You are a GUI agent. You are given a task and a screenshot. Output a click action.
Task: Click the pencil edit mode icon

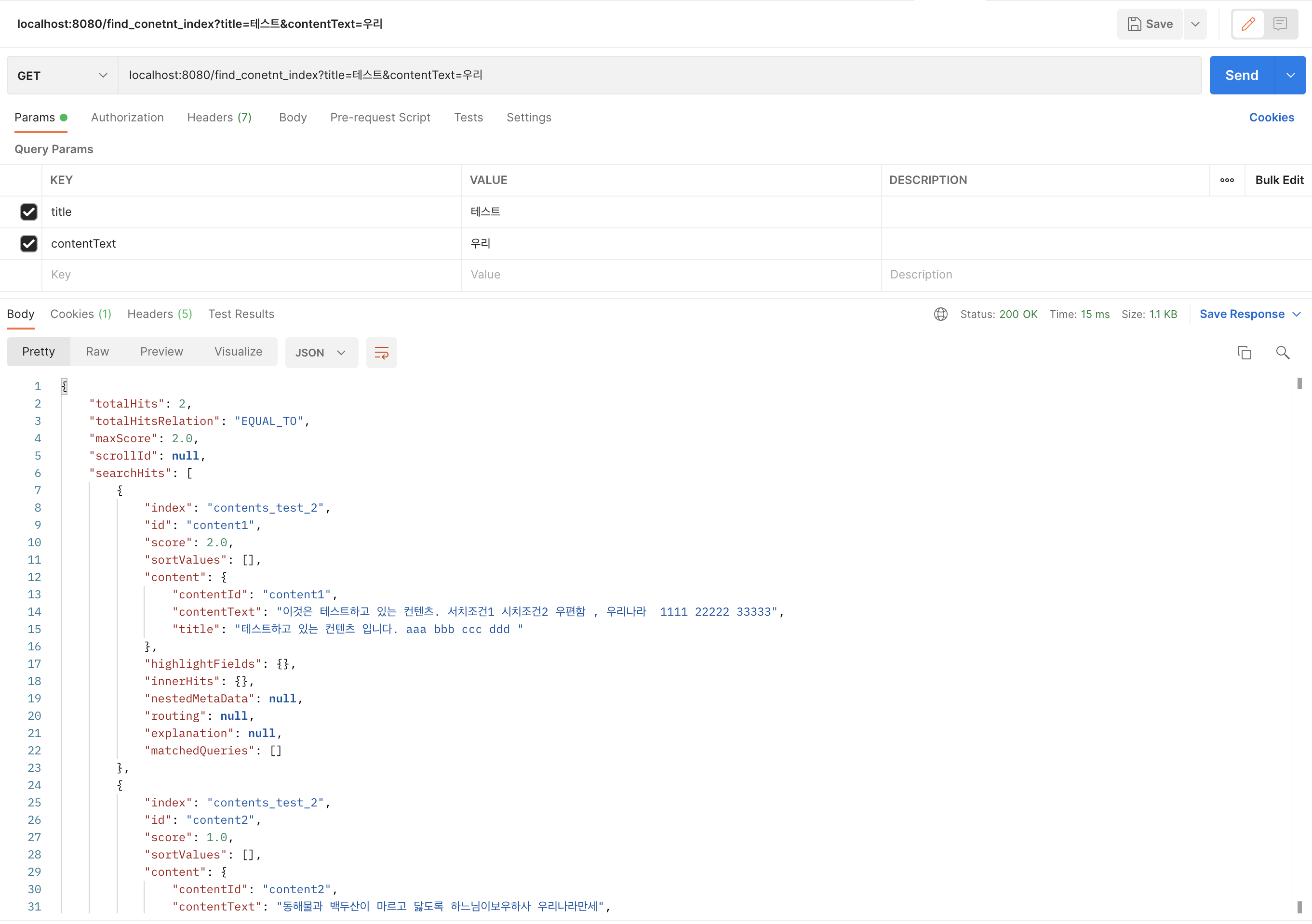click(x=1247, y=24)
